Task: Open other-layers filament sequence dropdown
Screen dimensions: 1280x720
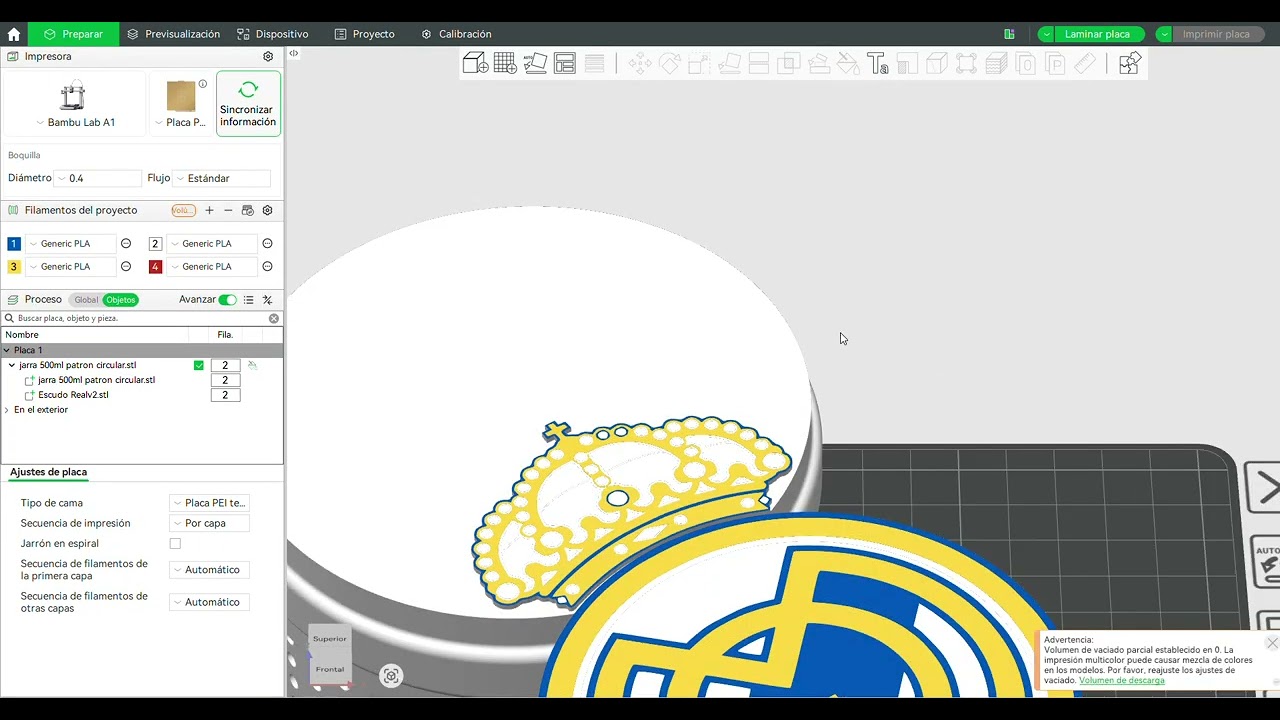Action: coord(209,603)
